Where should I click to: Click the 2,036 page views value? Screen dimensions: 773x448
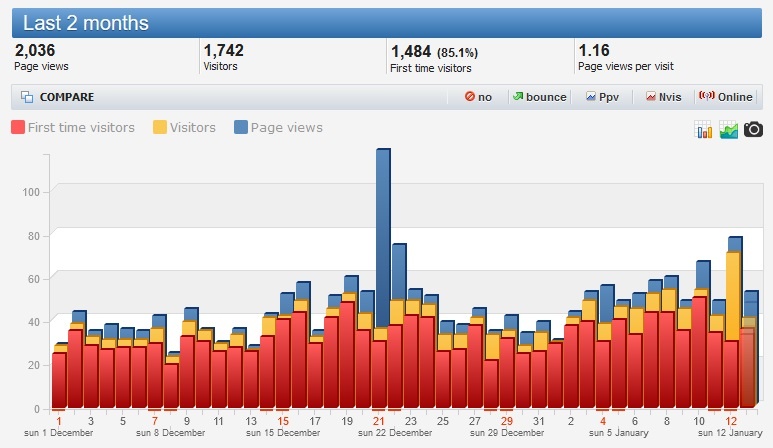pyautogui.click(x=35, y=50)
